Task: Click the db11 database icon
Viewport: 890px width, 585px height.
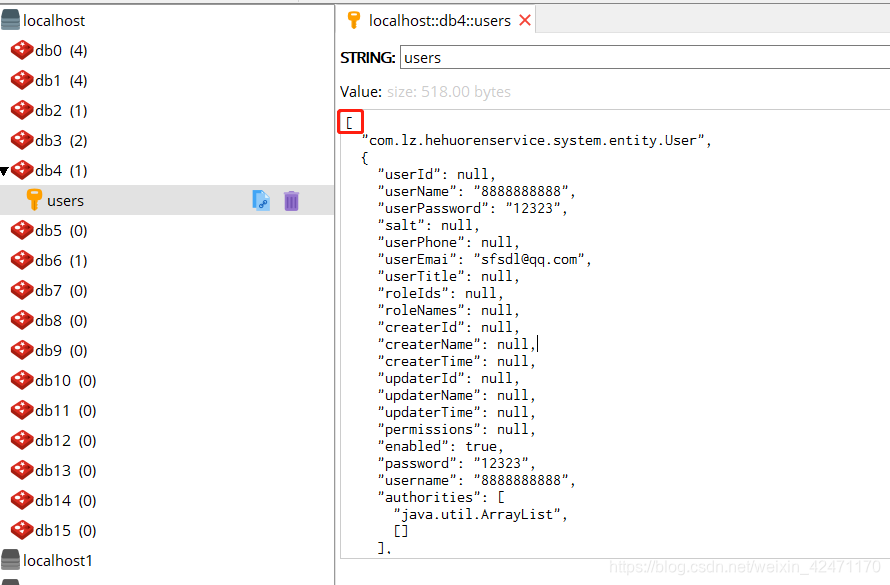Action: point(22,410)
